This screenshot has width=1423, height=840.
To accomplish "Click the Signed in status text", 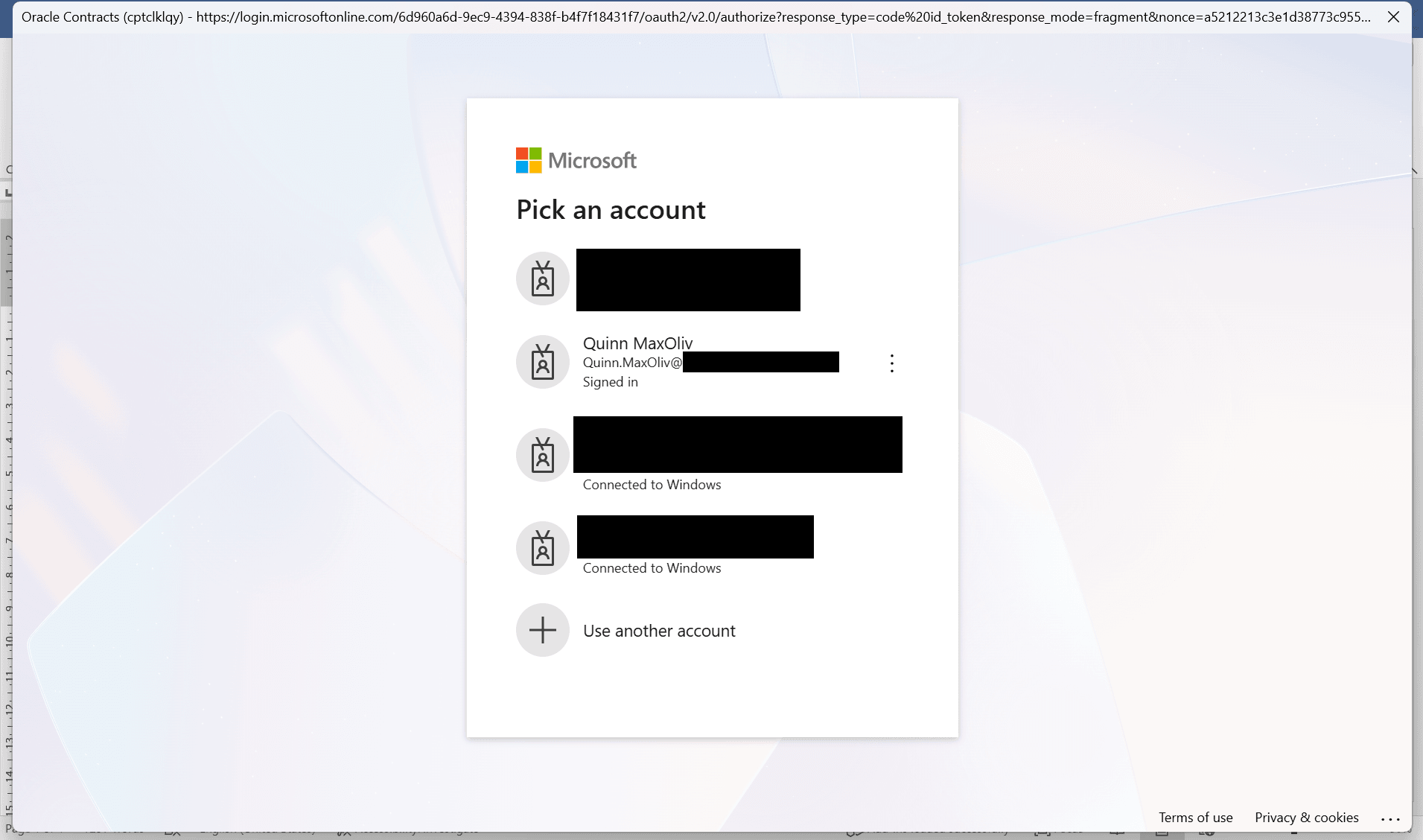I will 611,382.
